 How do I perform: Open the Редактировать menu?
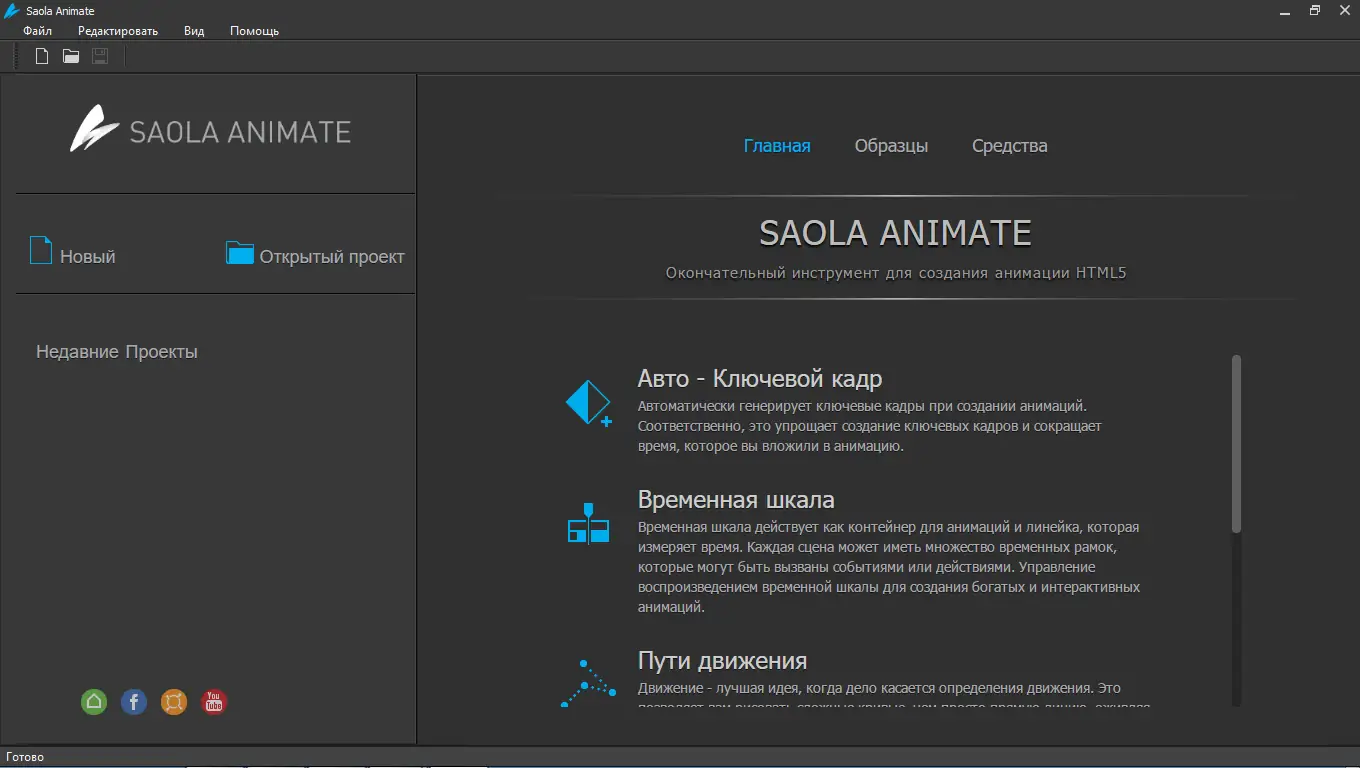(x=118, y=31)
